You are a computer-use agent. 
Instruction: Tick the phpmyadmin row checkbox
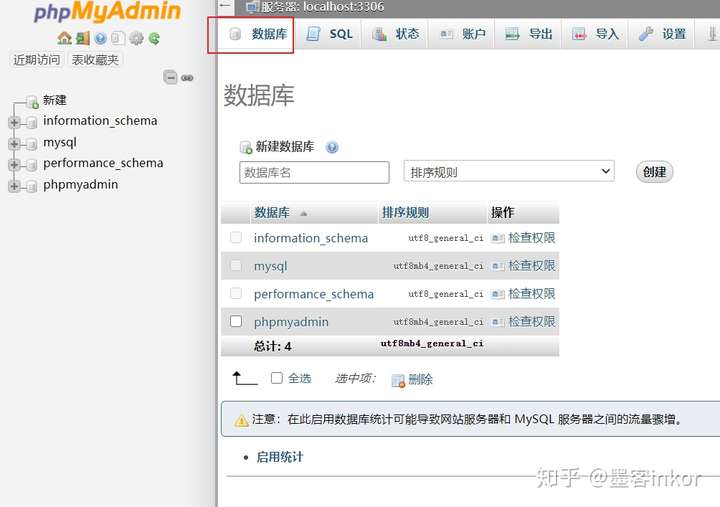click(236, 321)
